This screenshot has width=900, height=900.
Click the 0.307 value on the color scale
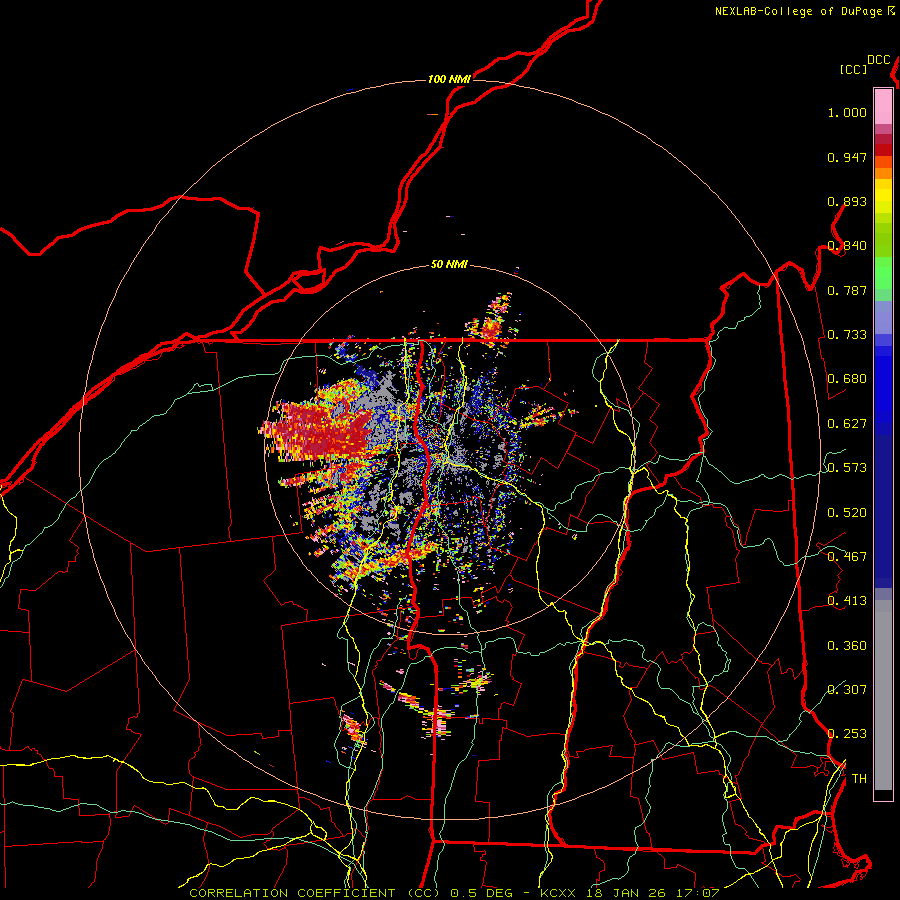pos(847,689)
